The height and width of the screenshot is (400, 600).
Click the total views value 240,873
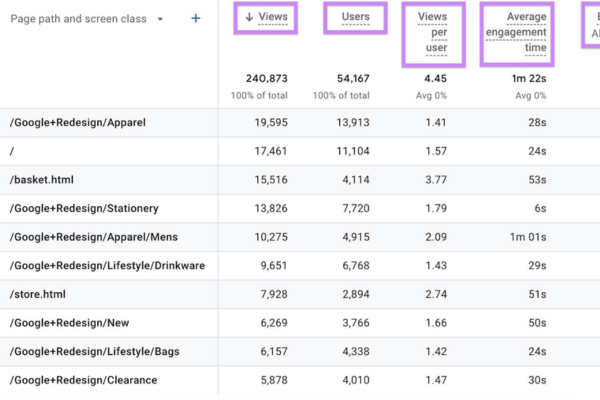pos(267,78)
